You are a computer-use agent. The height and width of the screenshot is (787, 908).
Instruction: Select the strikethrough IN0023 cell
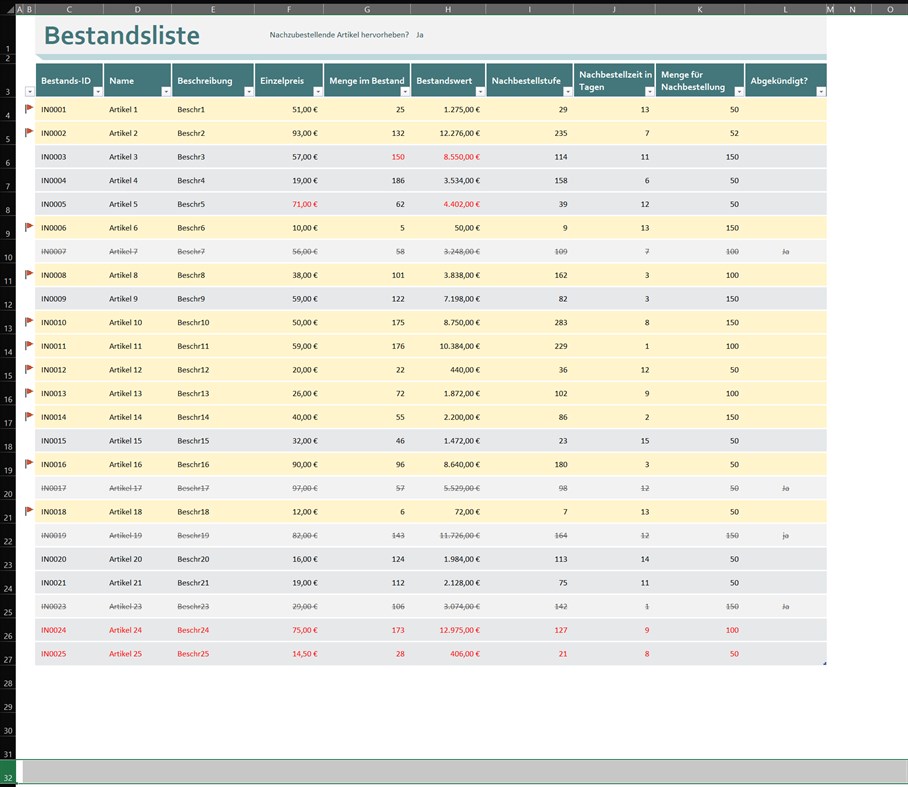(x=69, y=607)
